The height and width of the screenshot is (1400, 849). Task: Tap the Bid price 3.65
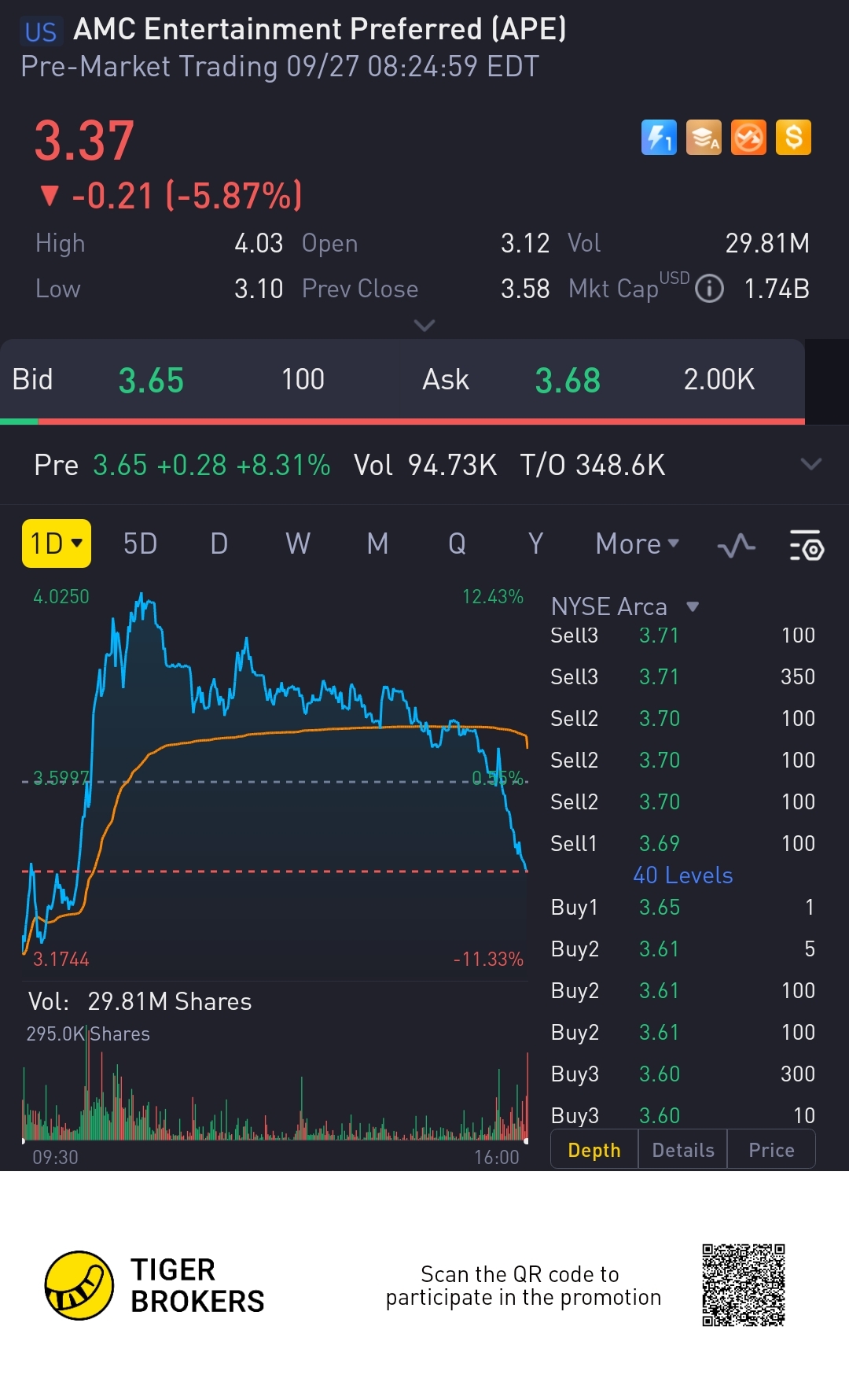coord(151,381)
